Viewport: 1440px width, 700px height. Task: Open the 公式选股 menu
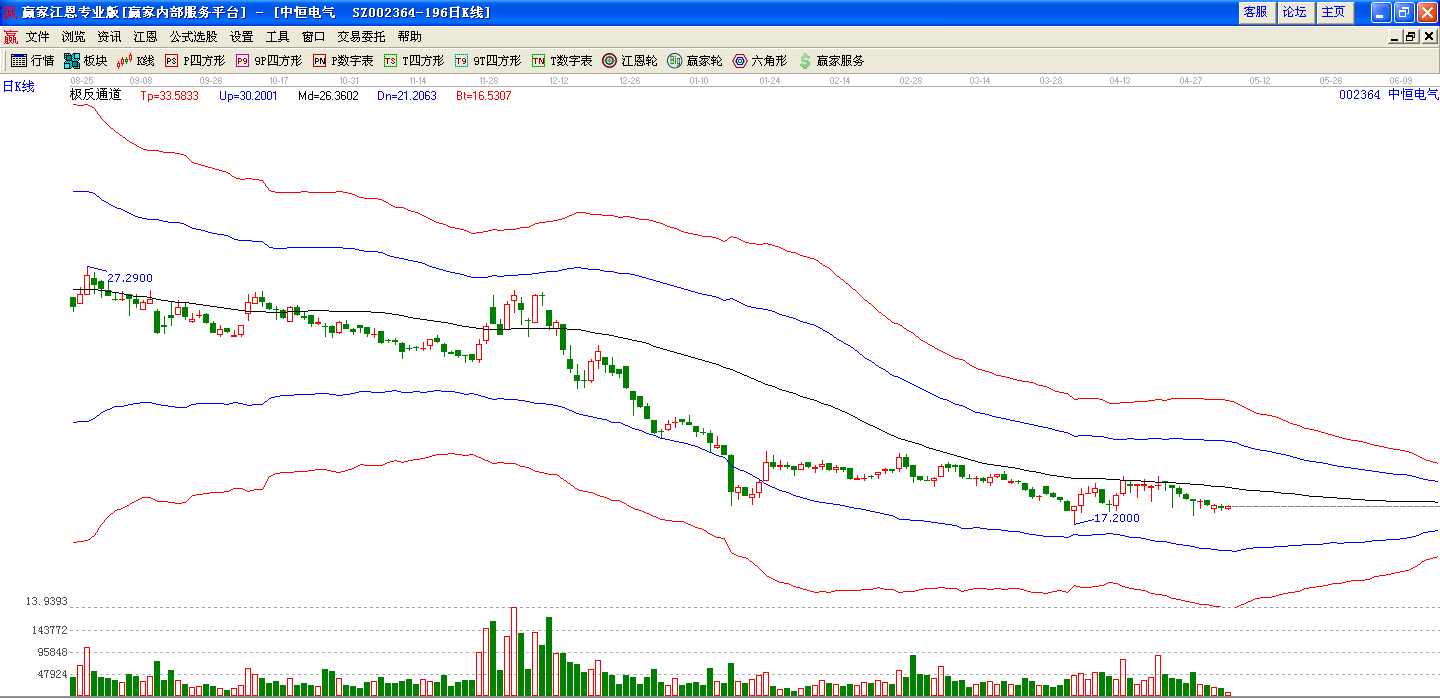(x=193, y=37)
